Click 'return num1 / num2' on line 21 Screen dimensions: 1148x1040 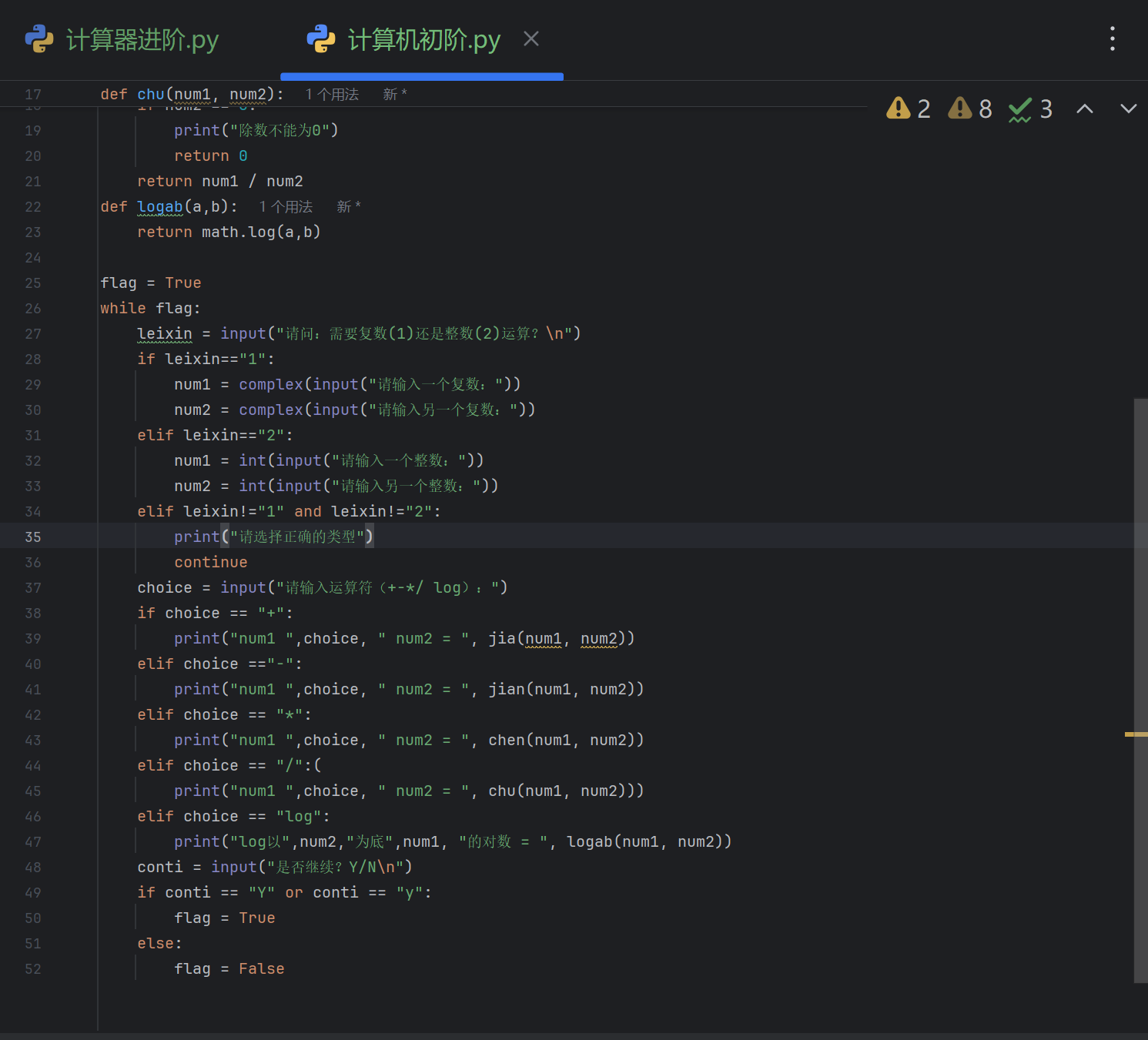[220, 181]
